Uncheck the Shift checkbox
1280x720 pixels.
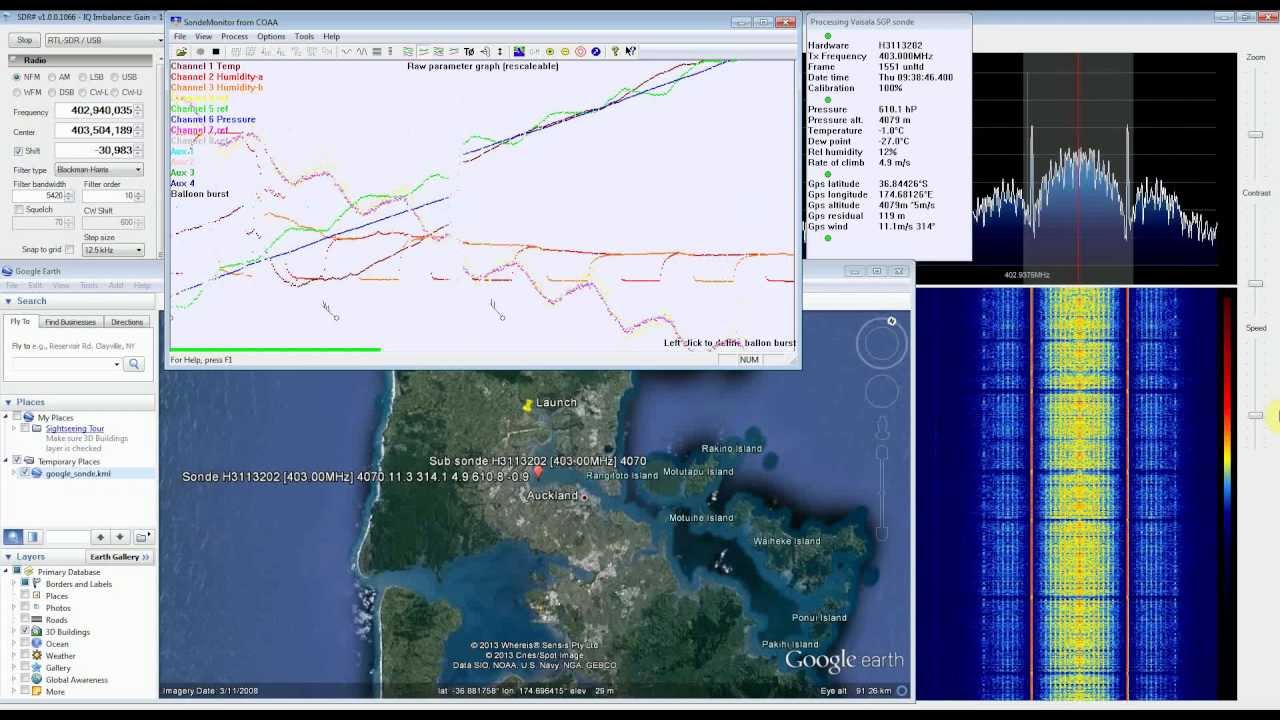(18, 151)
